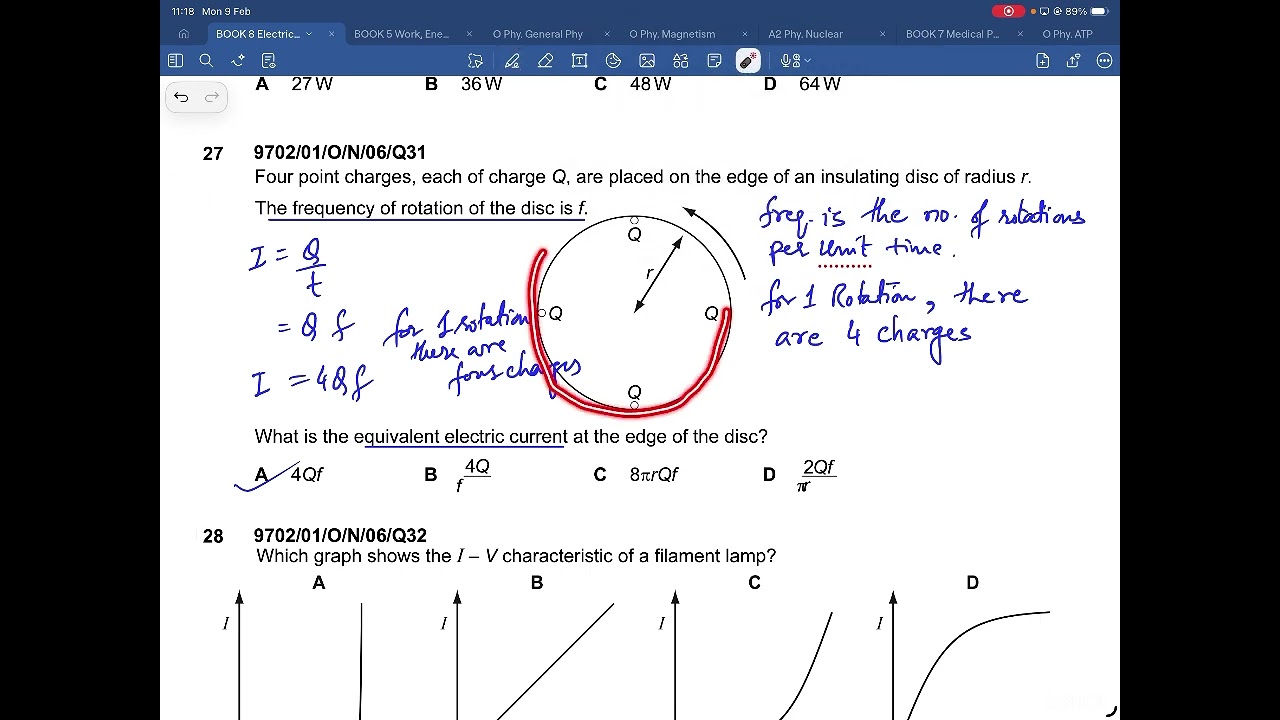Tap question number 27

tap(213, 154)
